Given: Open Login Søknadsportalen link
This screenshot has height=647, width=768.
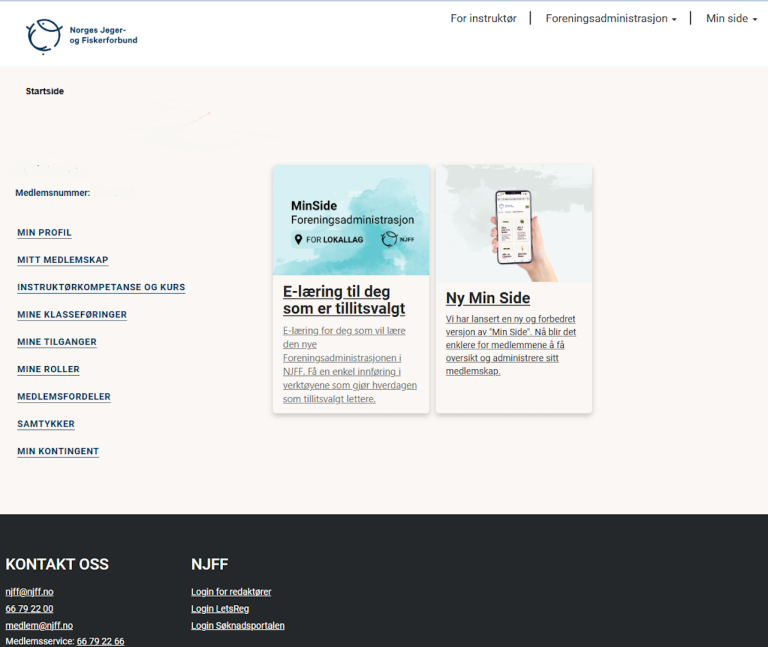Looking at the screenshot, I should point(238,625).
